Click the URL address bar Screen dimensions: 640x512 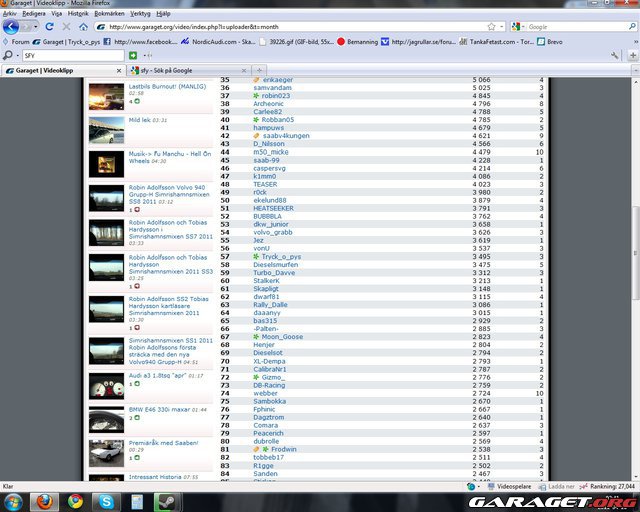pyautogui.click(x=300, y=27)
